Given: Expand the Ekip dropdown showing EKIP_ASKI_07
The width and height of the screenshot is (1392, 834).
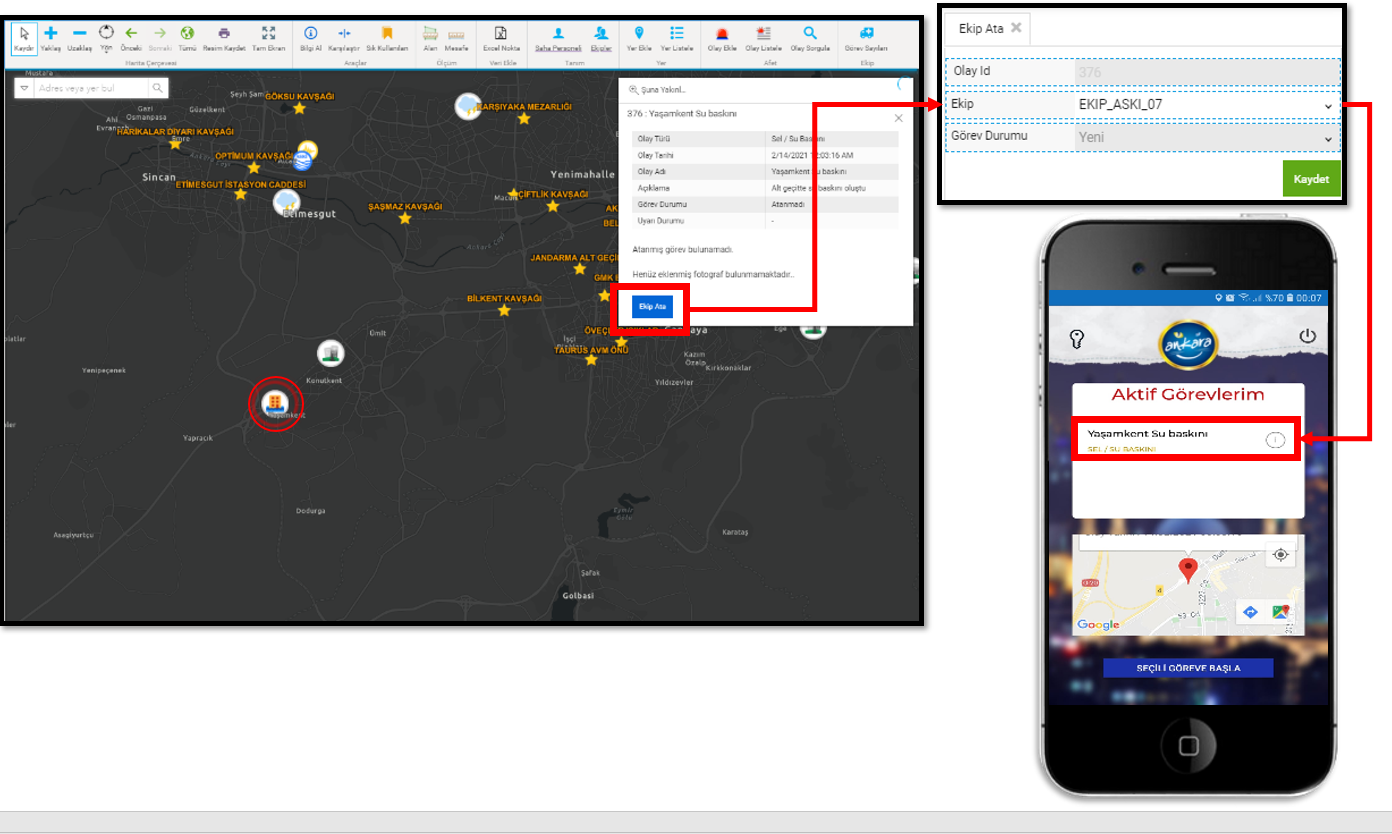Looking at the screenshot, I should [1203, 104].
